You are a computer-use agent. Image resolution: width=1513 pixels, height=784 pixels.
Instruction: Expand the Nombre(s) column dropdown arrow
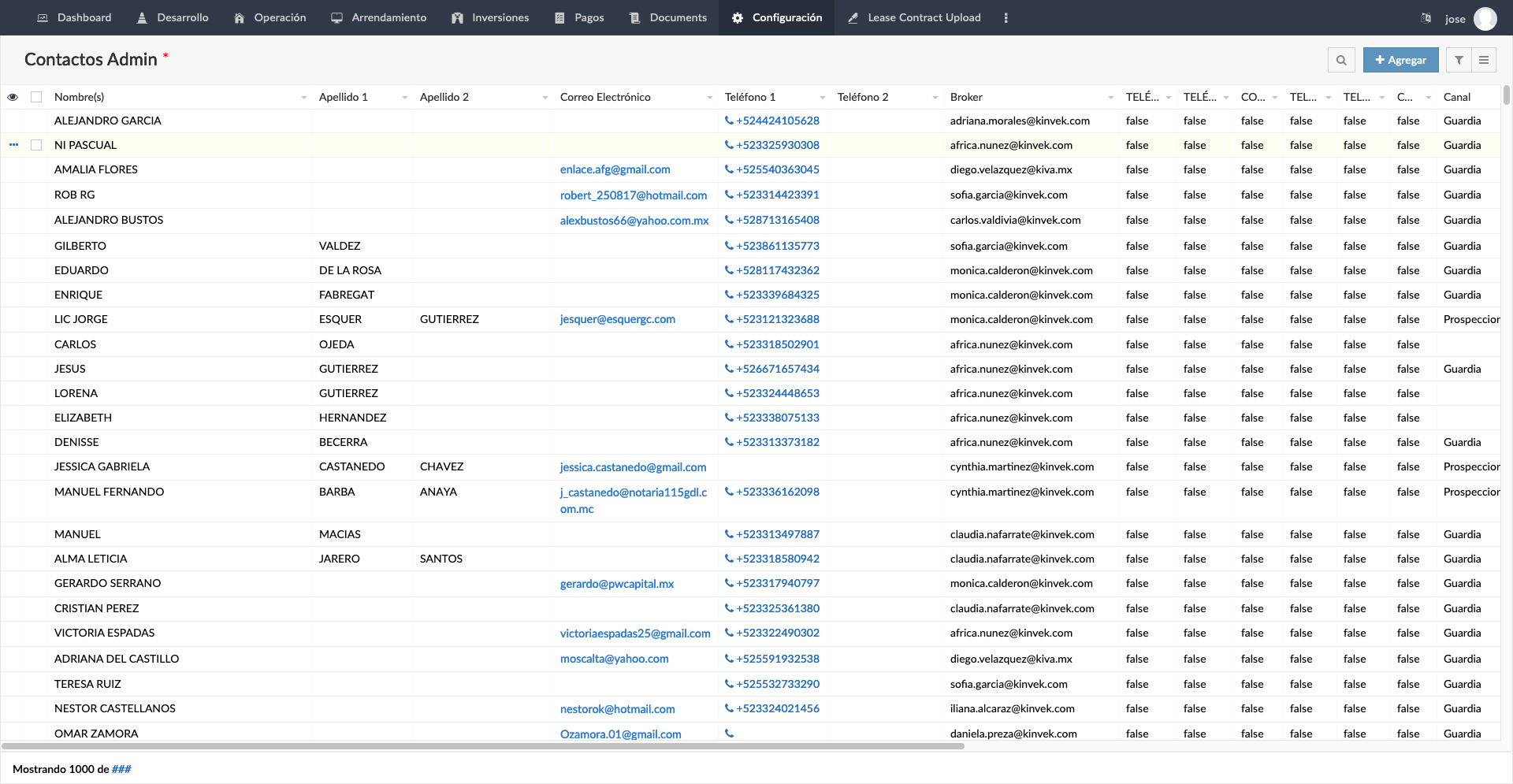(x=304, y=98)
